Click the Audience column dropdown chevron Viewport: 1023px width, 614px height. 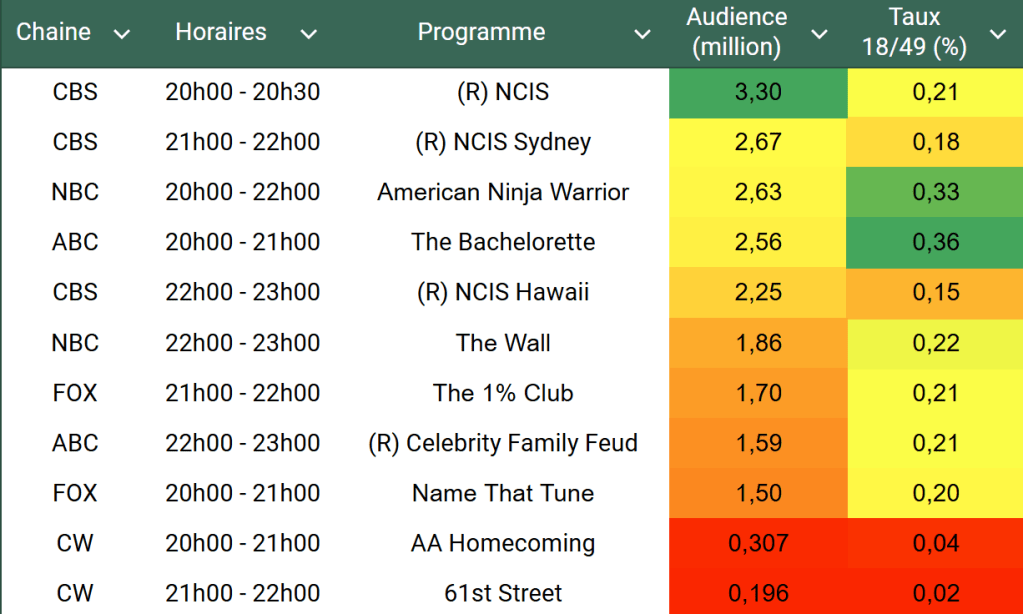click(x=819, y=34)
